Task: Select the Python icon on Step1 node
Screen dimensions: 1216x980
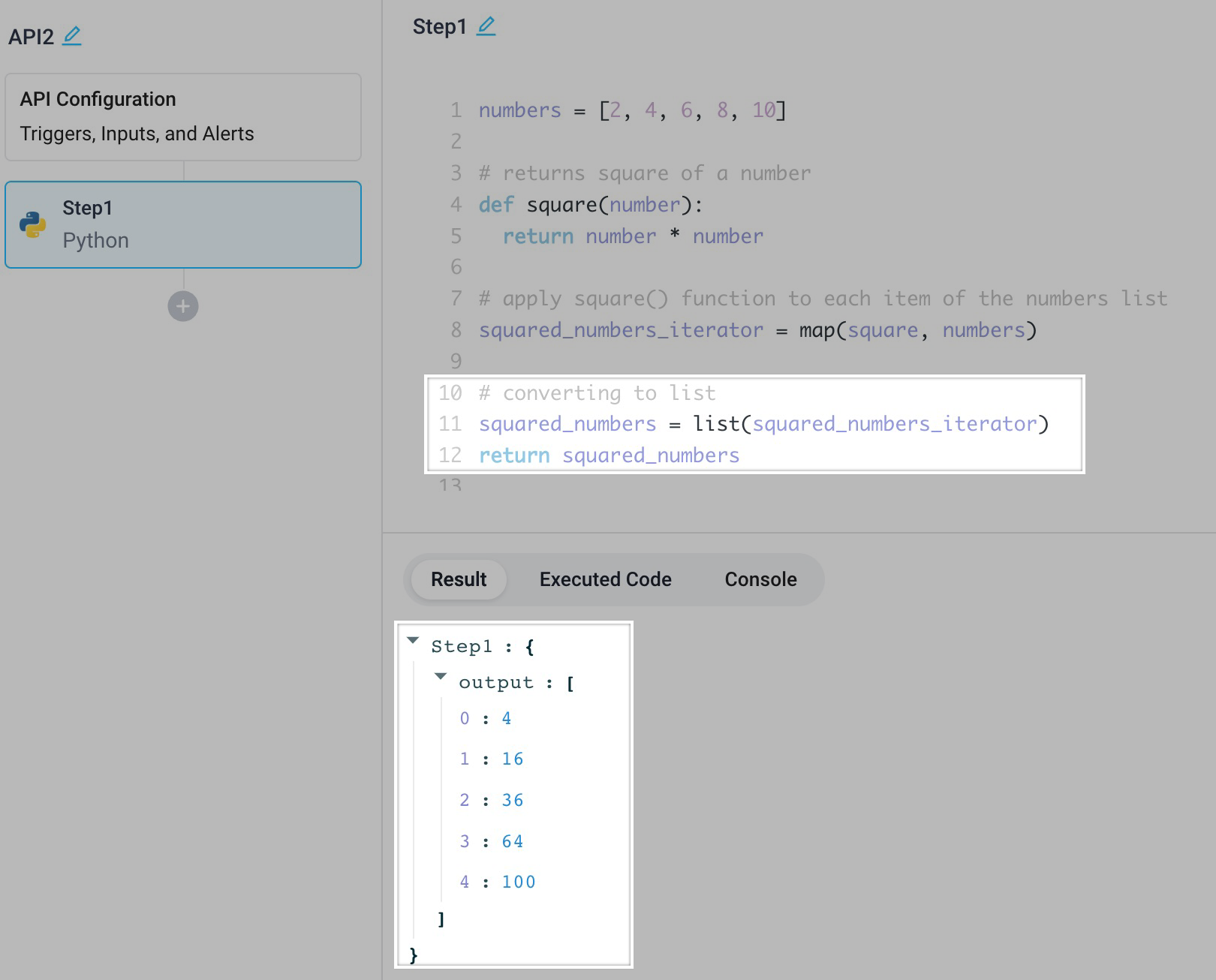Action: point(32,224)
